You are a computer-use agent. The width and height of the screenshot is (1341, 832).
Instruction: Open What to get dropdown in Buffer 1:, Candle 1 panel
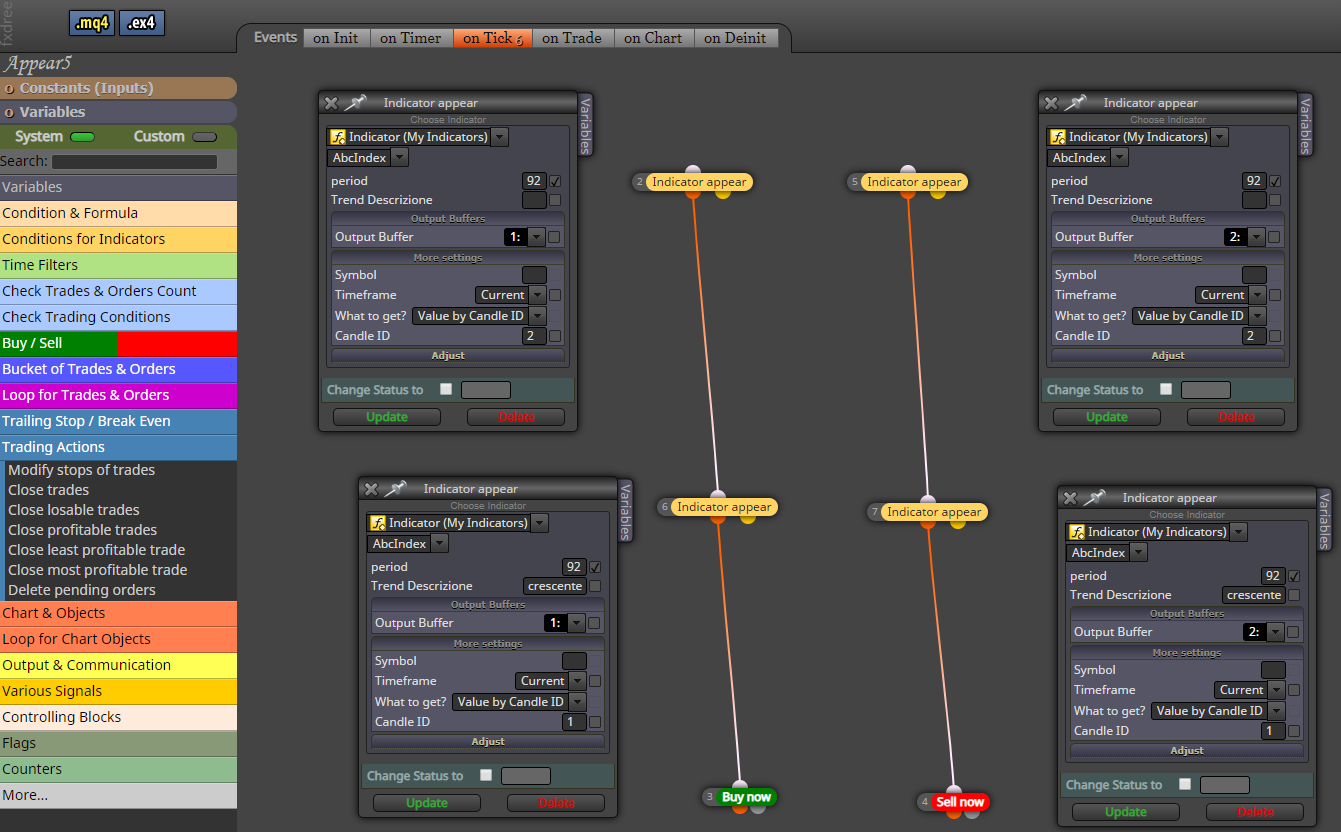tap(577, 702)
